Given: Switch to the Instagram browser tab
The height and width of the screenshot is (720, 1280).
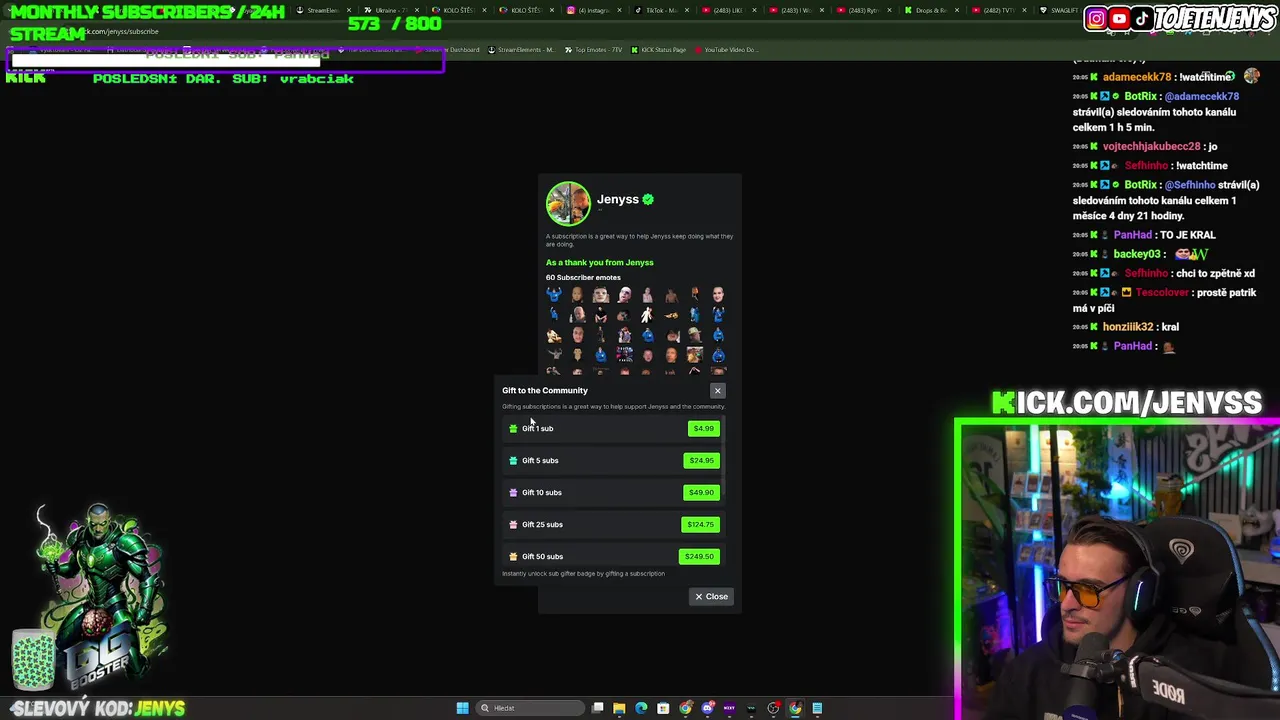Looking at the screenshot, I should click(x=594, y=10).
